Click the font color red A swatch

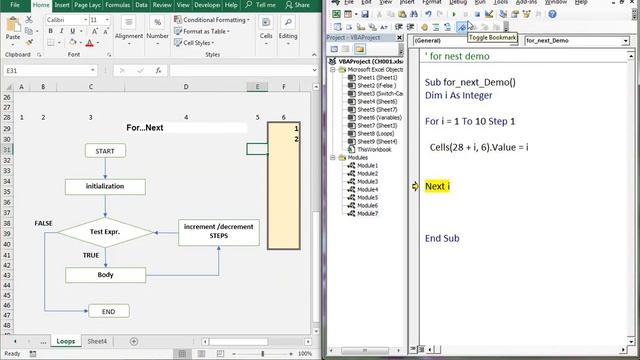(90, 43)
